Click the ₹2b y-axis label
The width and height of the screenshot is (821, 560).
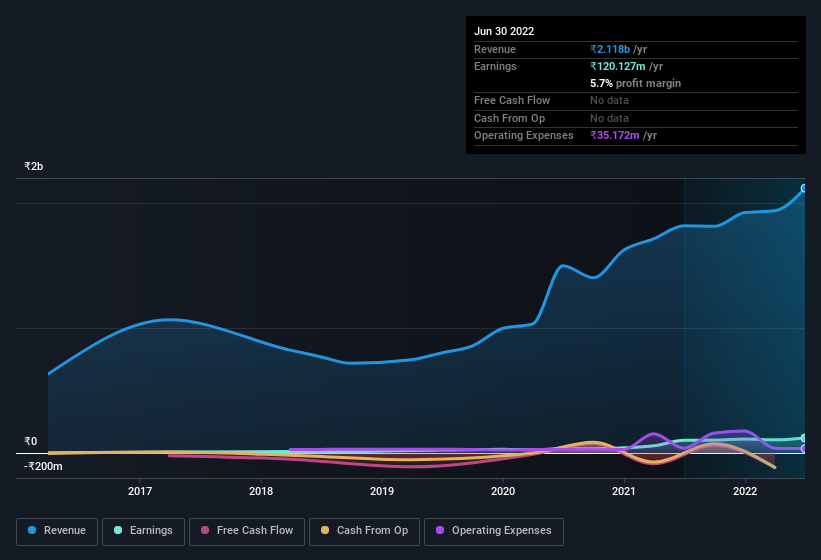[x=34, y=166]
